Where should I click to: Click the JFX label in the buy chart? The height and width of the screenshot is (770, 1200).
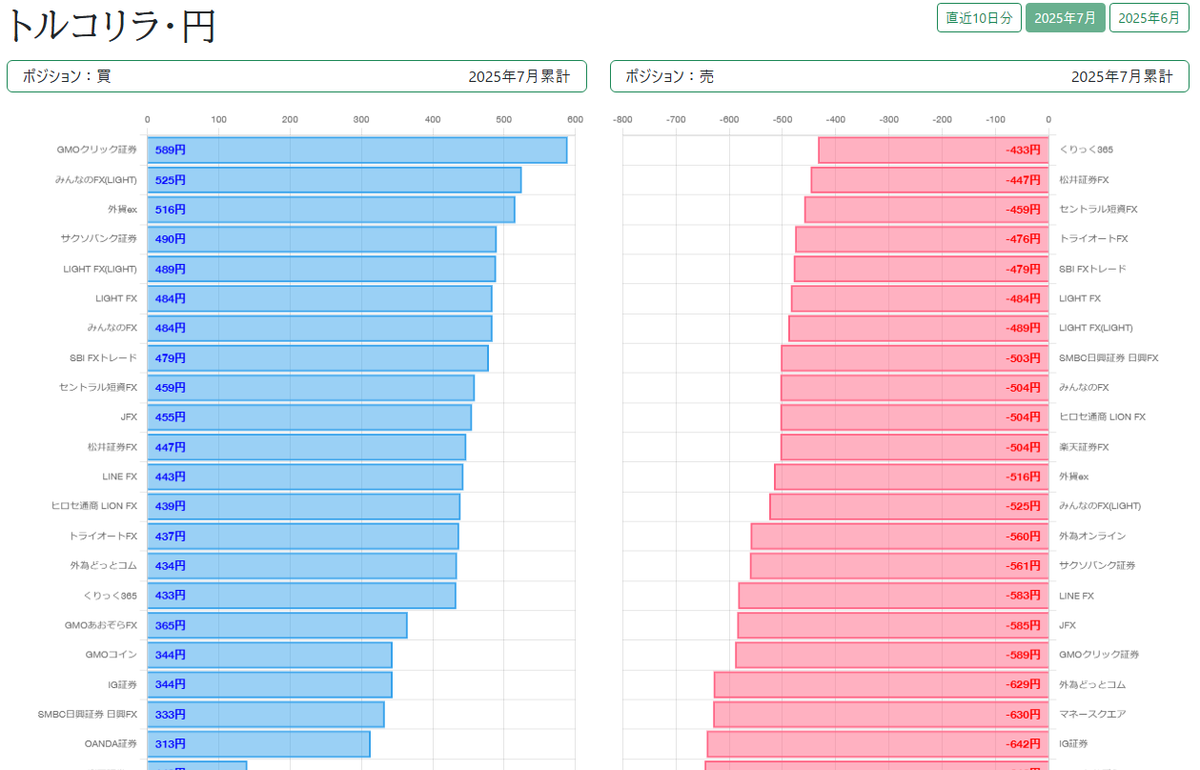129,417
